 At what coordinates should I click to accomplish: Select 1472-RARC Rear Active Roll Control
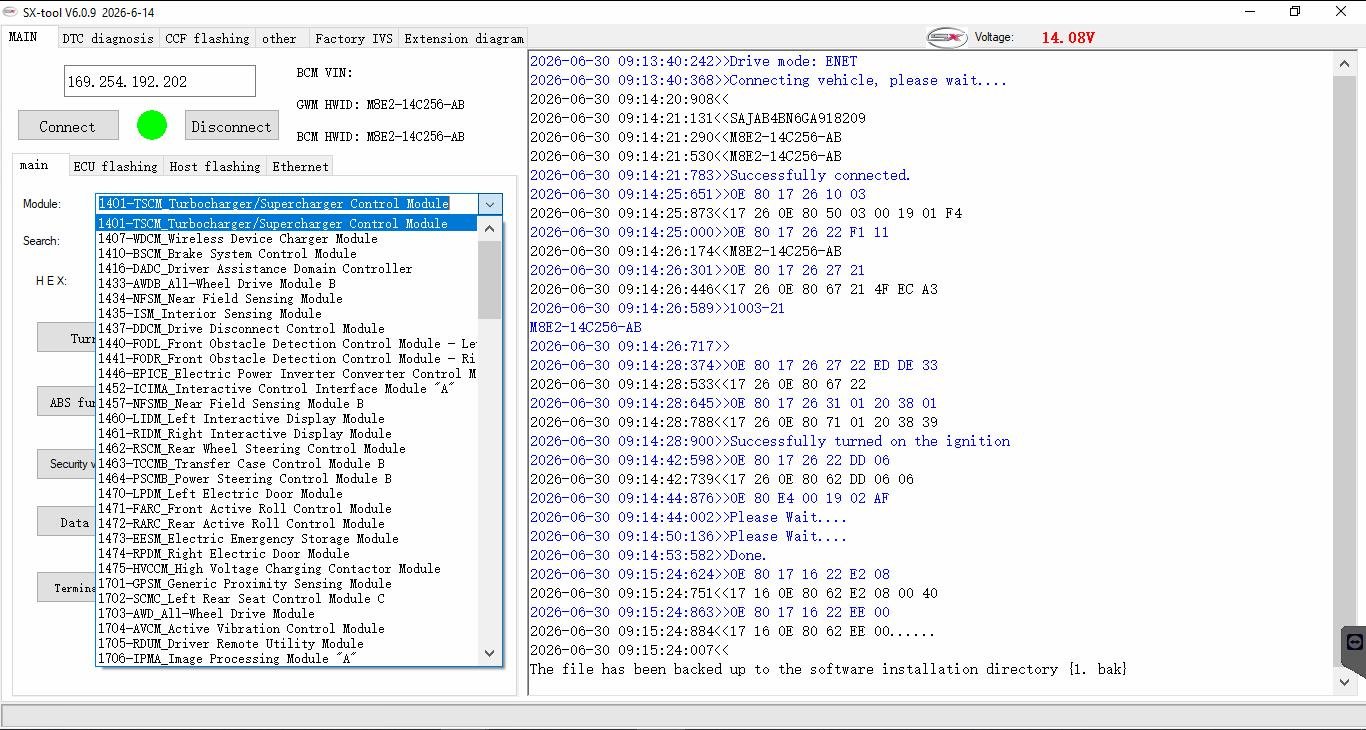pos(287,524)
